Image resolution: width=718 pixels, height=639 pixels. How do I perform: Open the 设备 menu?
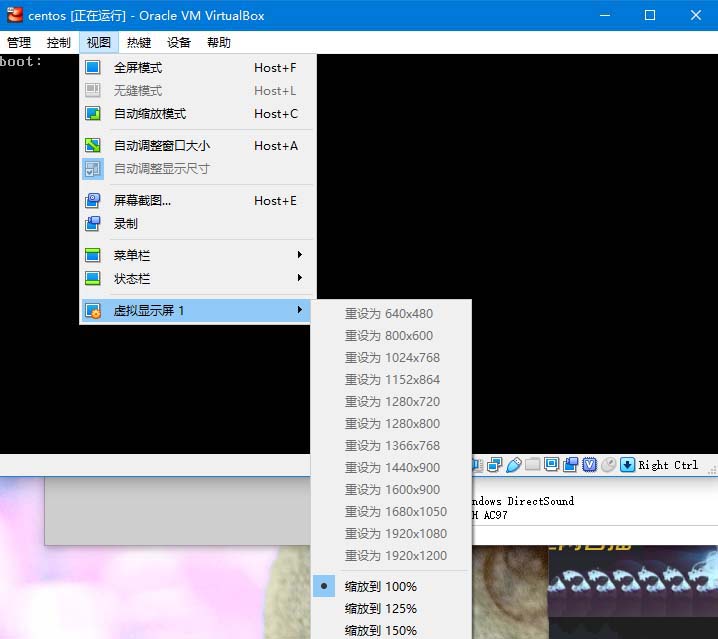(x=179, y=43)
